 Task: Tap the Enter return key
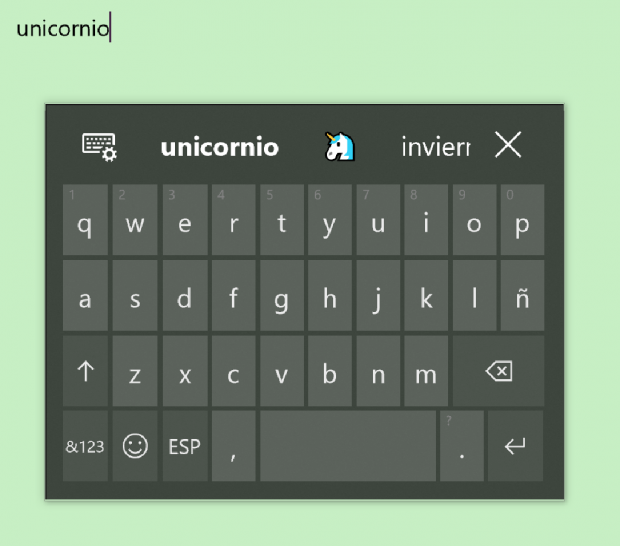click(x=515, y=446)
